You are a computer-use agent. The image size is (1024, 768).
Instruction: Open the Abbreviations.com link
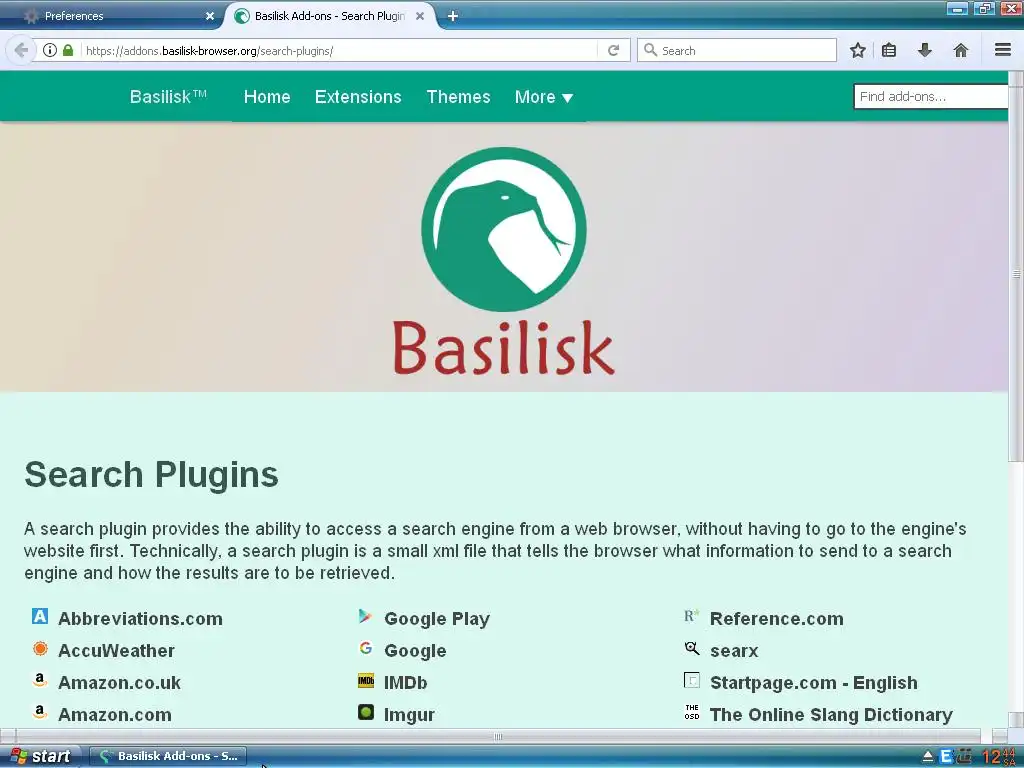pyautogui.click(x=140, y=618)
